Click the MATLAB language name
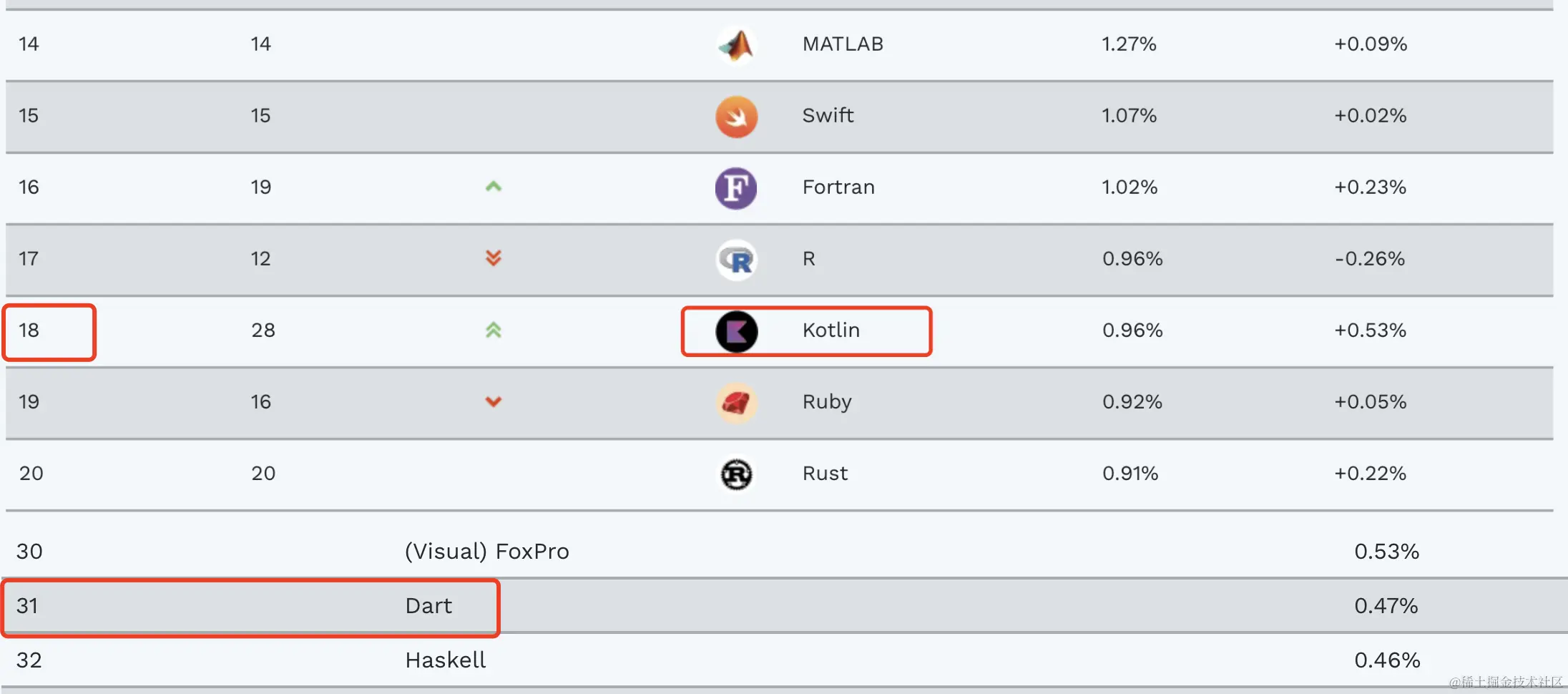1568x694 pixels. [843, 44]
